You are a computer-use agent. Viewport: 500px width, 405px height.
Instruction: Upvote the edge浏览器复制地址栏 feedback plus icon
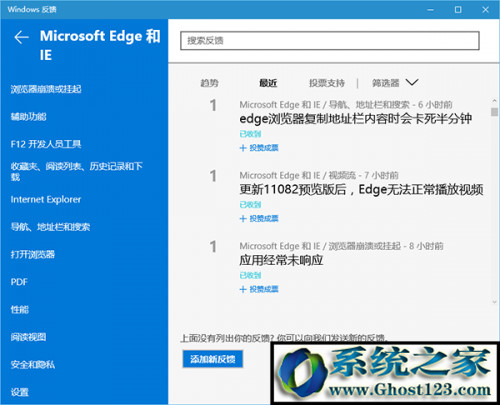243,148
